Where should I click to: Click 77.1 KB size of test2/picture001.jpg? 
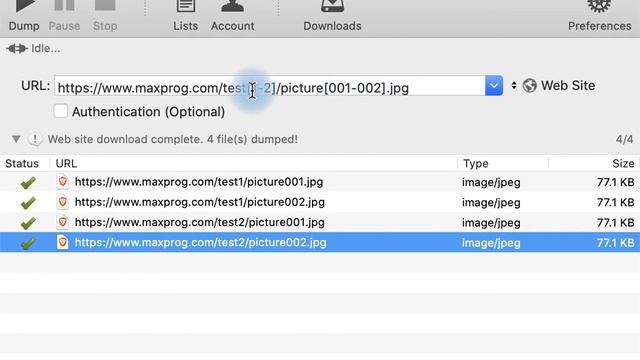[616, 222]
